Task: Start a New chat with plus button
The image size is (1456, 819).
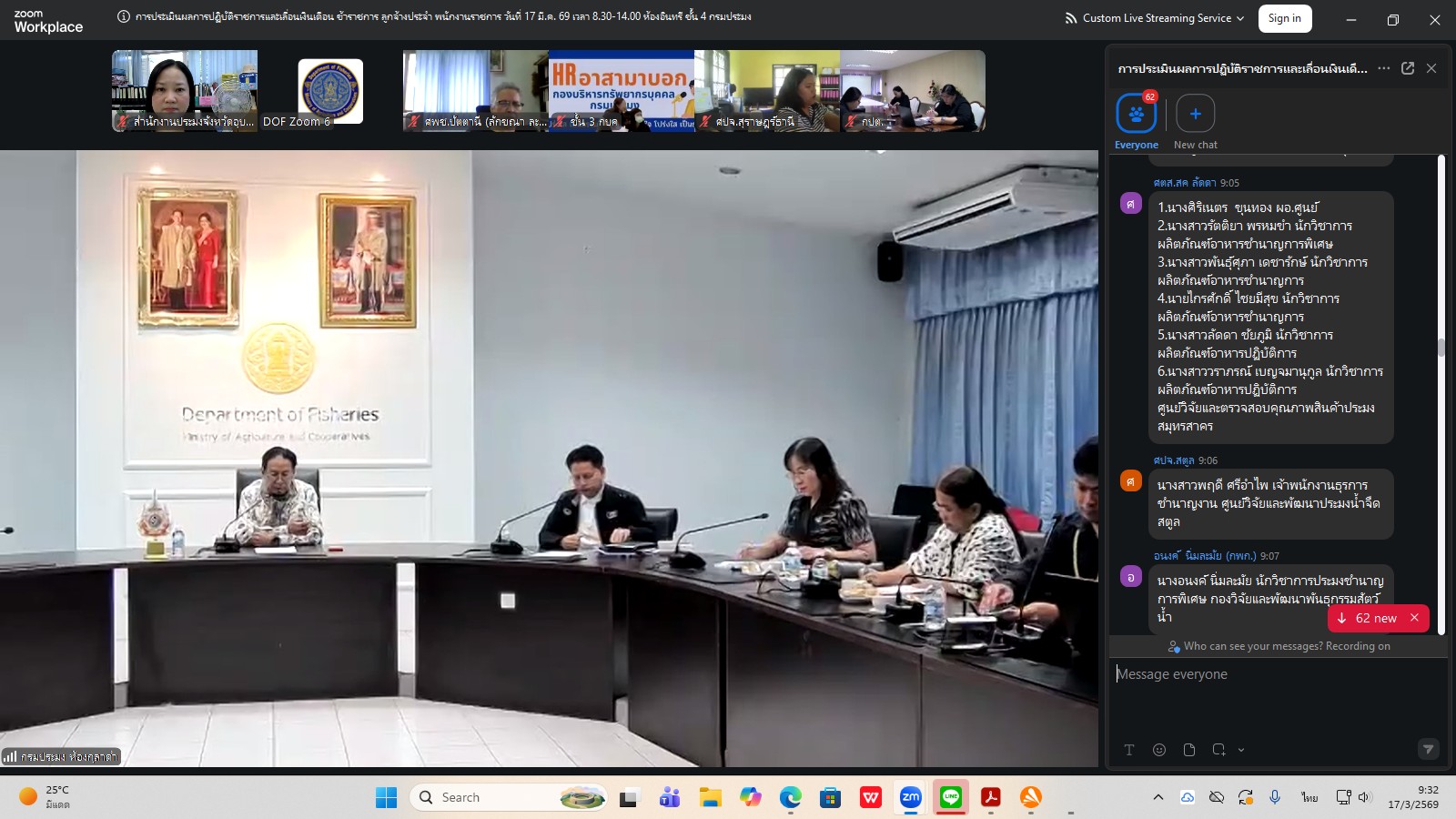Action: click(x=1195, y=114)
